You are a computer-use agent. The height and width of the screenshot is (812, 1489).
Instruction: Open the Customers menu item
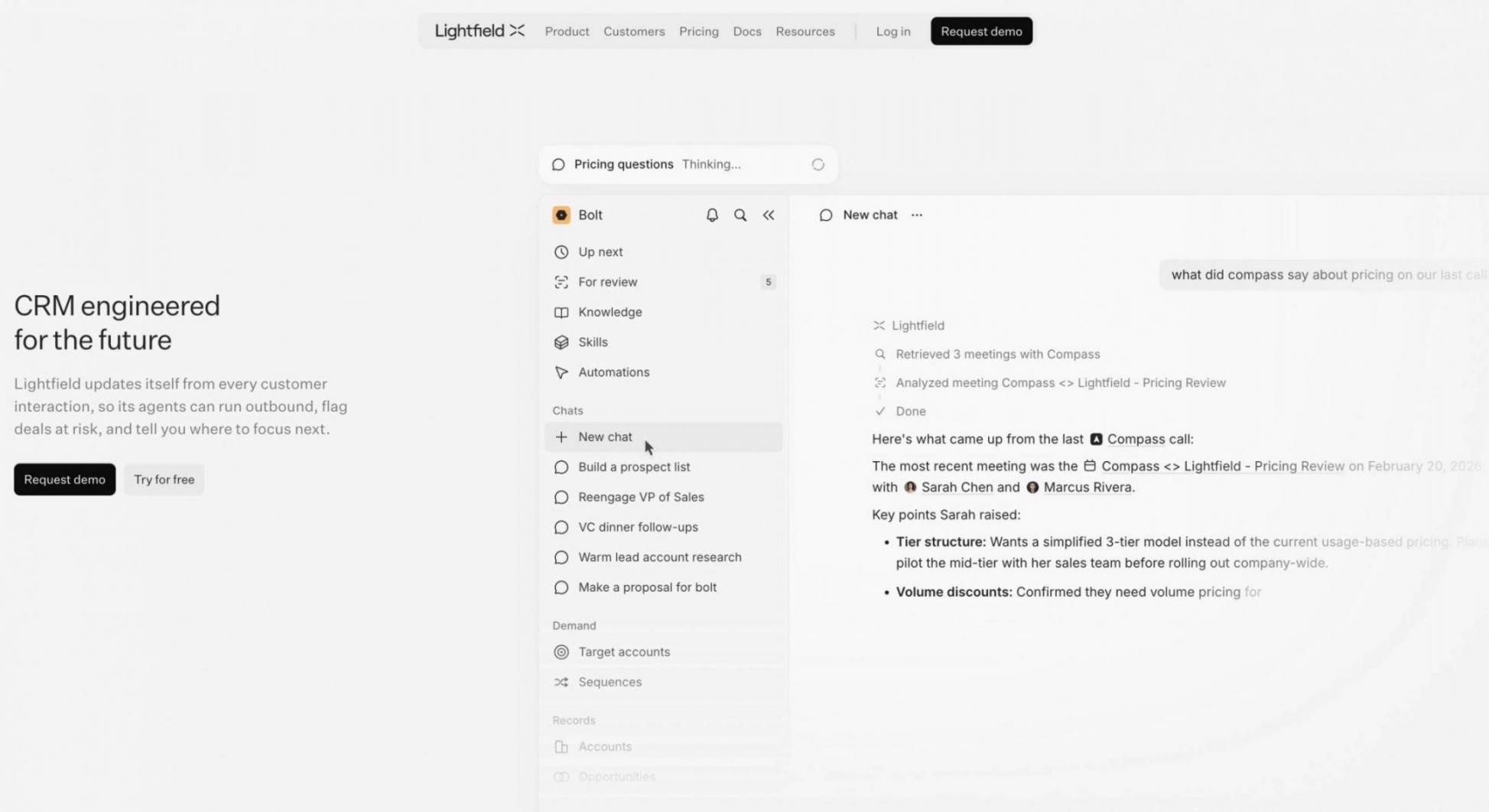634,31
